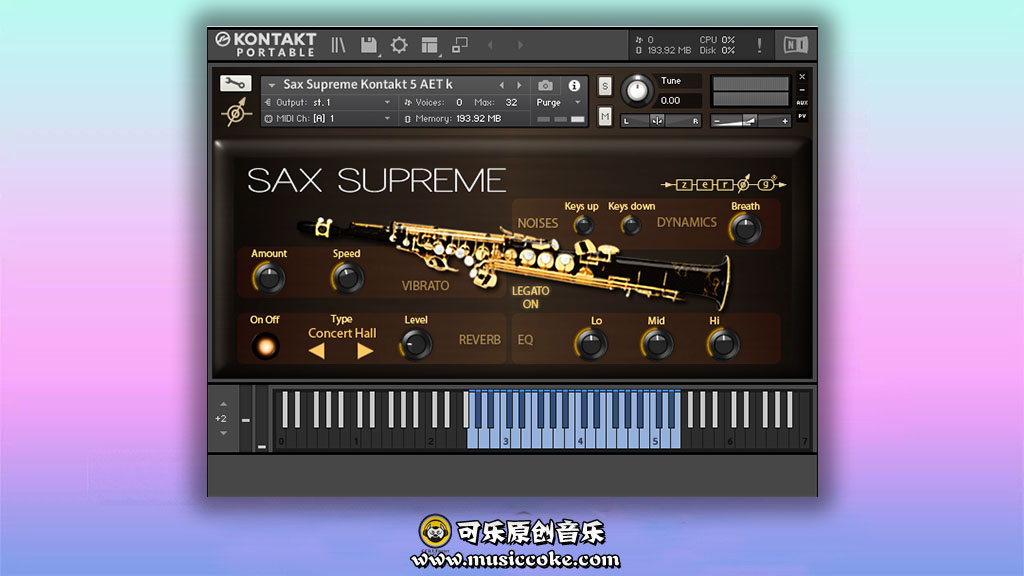Screen dimensions: 1024x576
Task: Click the instrument name Sax Supreme Kontakt 5
Action: [368, 85]
